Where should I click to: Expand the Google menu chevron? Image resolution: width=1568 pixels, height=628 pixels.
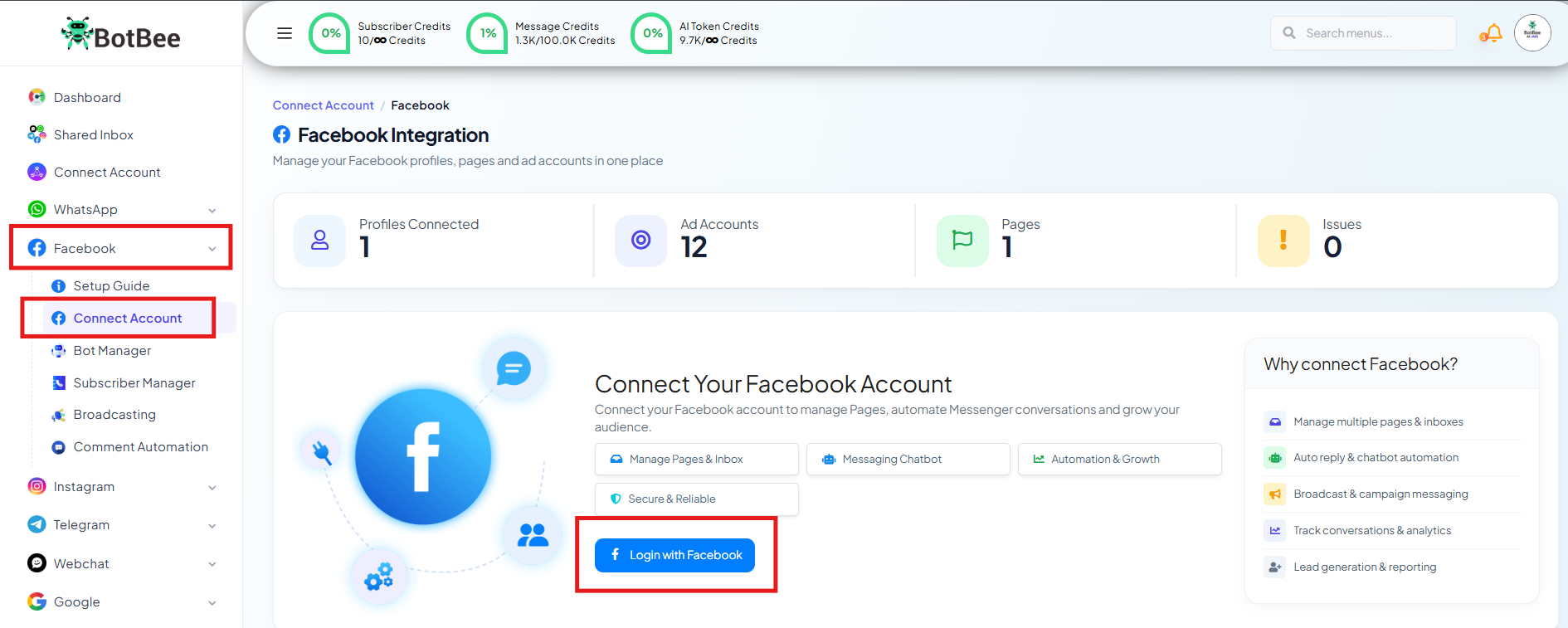[x=212, y=603]
